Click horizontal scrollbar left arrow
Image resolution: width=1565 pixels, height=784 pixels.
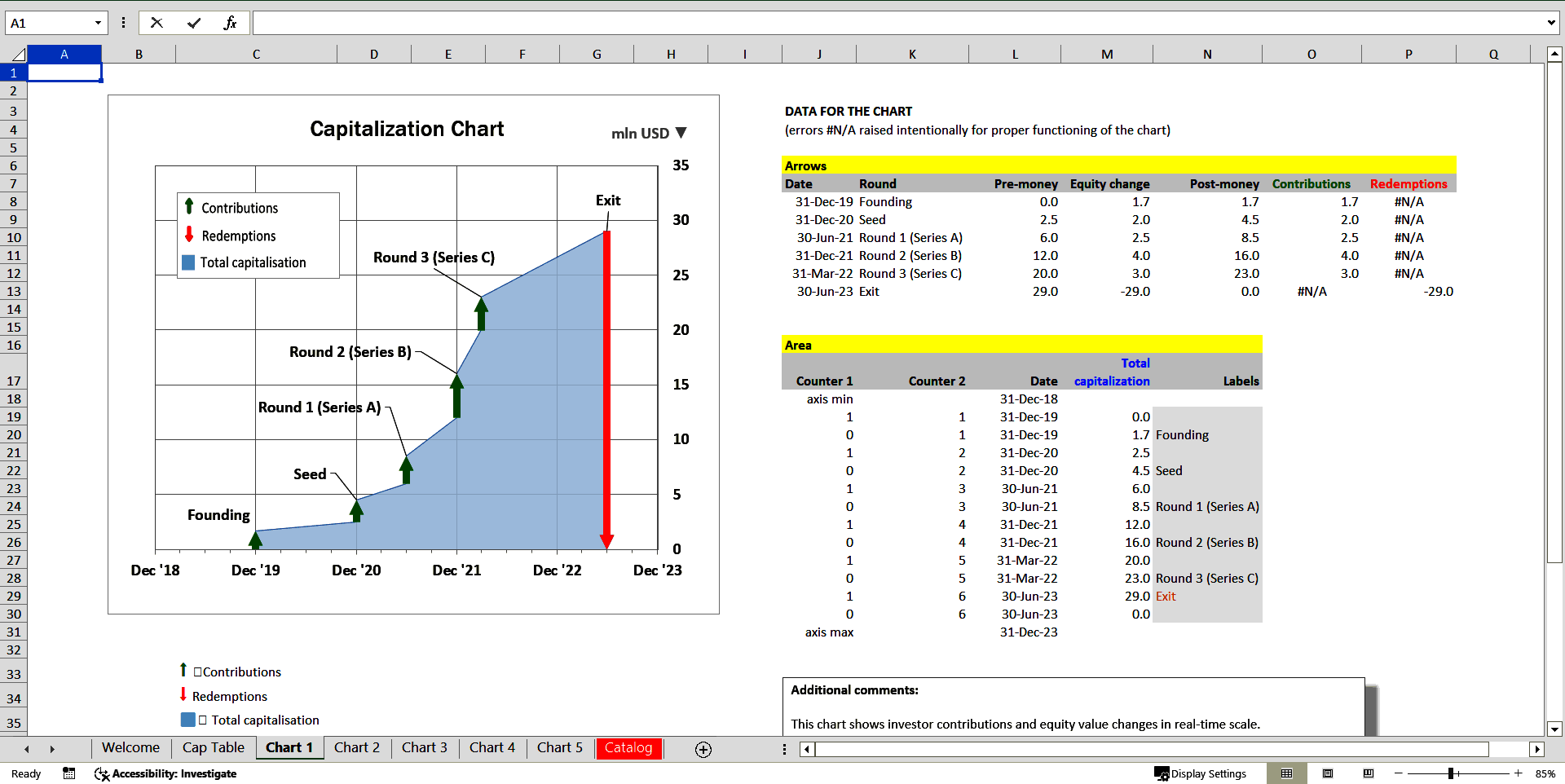click(x=807, y=749)
